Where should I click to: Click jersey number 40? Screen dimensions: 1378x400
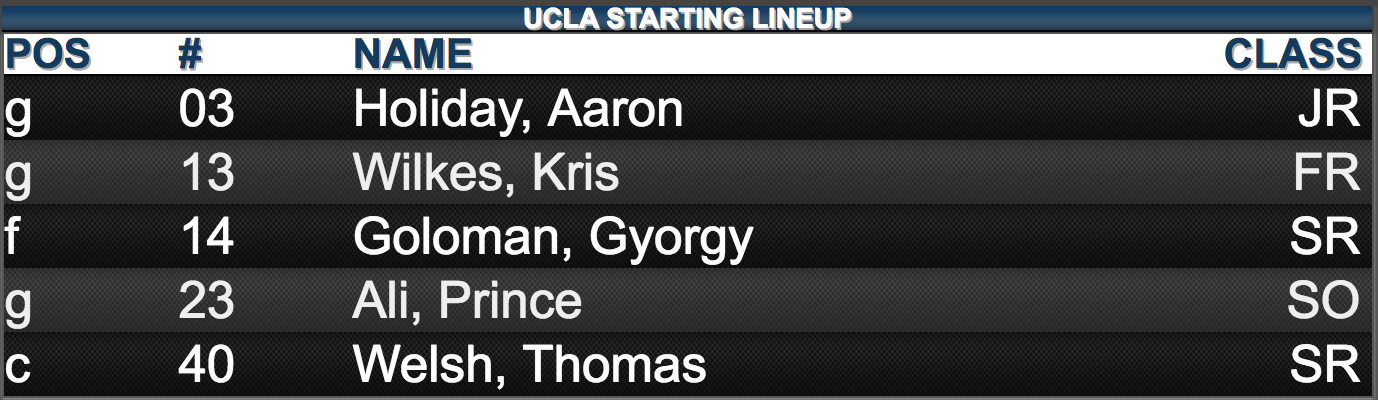pos(206,364)
